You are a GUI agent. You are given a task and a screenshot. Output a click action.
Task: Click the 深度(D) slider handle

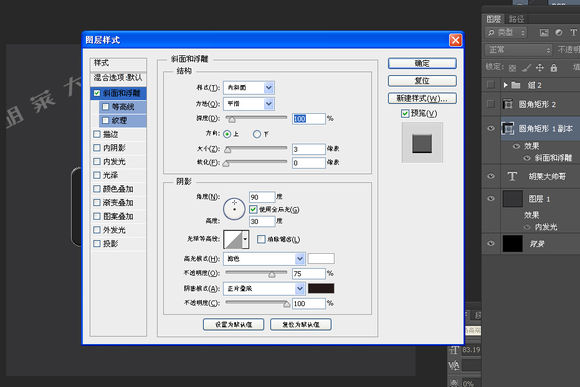(232, 119)
